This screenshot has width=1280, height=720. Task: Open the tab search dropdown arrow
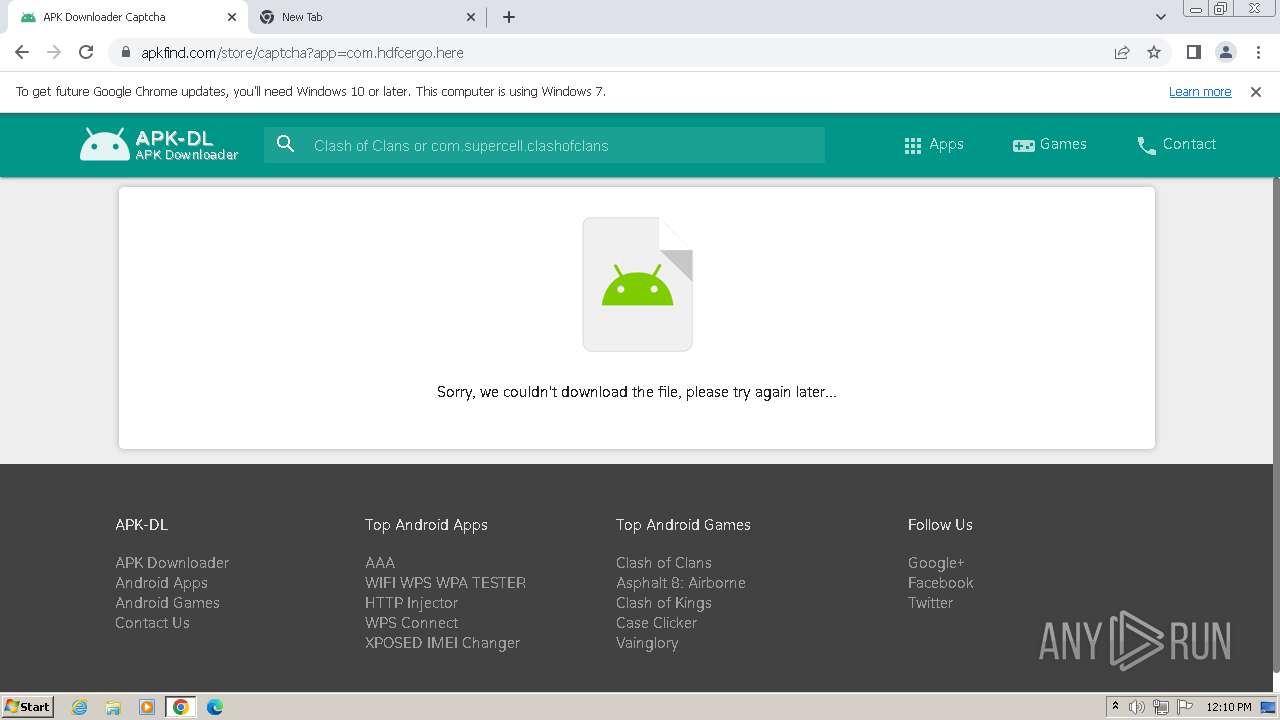(1161, 17)
